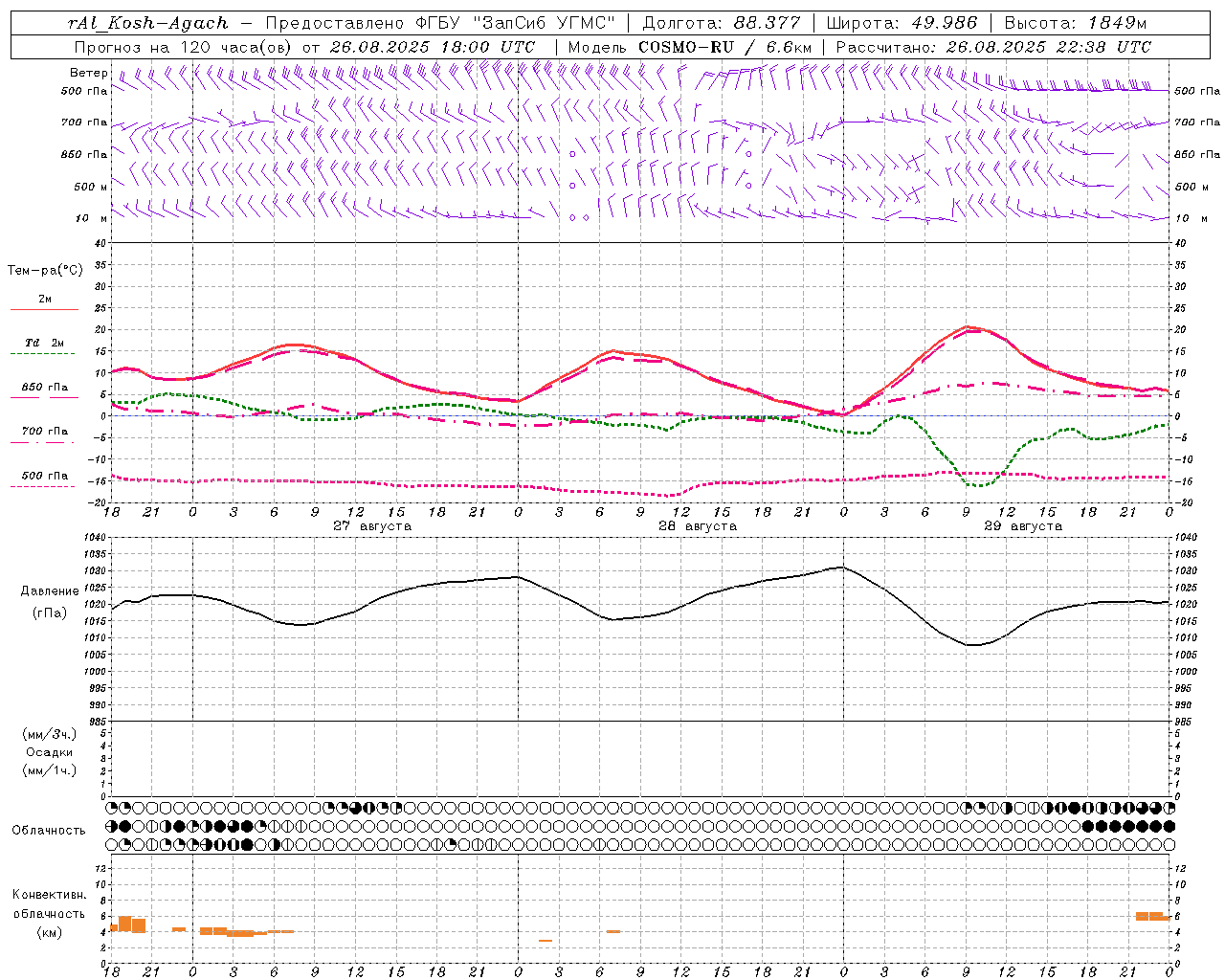Click the station title rAl_Kosh-Agach
1225x980 pixels.
point(148,23)
